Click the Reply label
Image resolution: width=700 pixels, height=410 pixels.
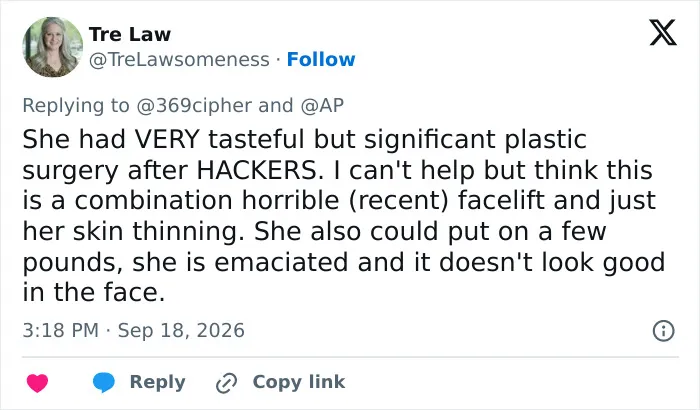click(158, 382)
